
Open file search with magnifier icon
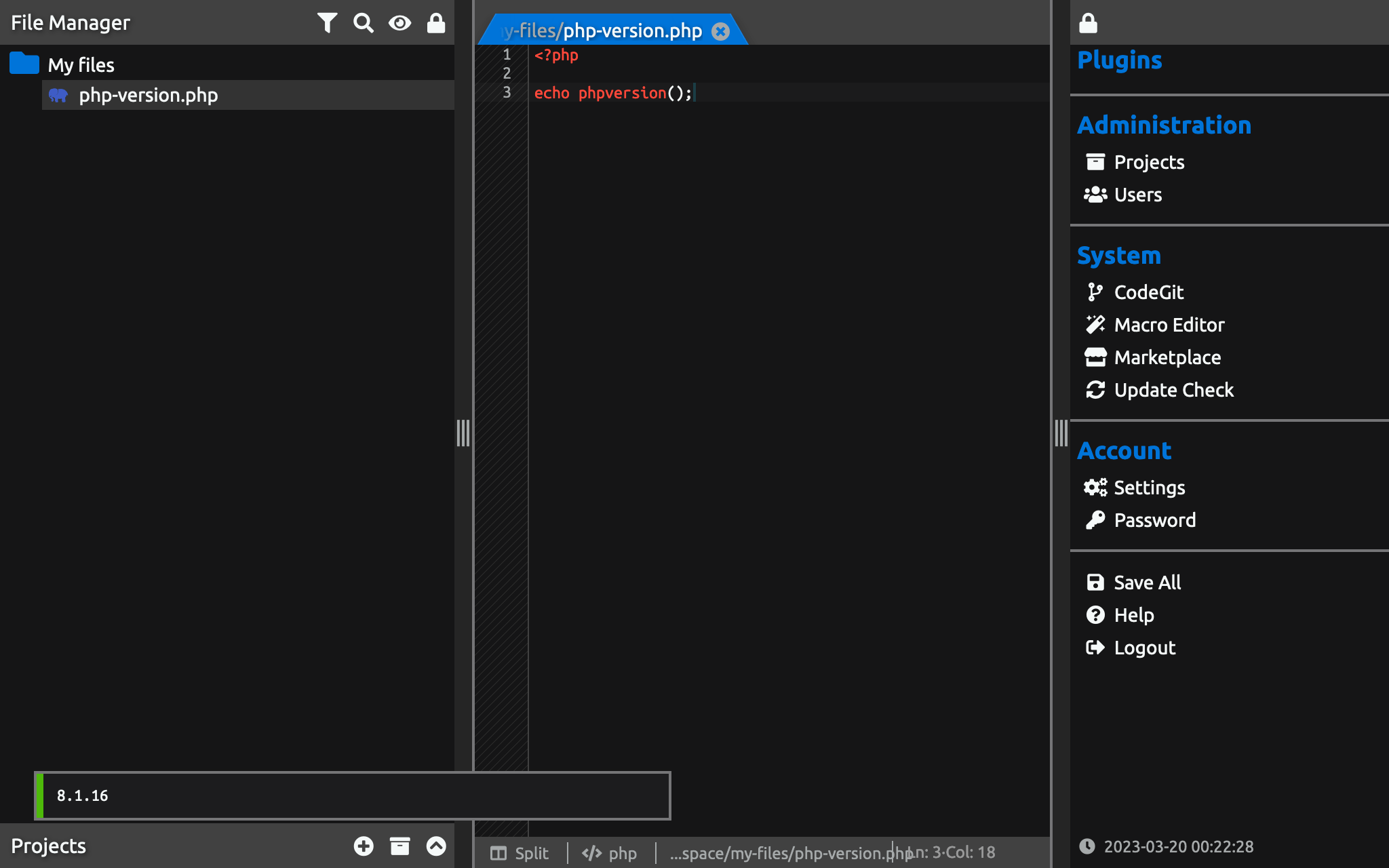click(364, 23)
